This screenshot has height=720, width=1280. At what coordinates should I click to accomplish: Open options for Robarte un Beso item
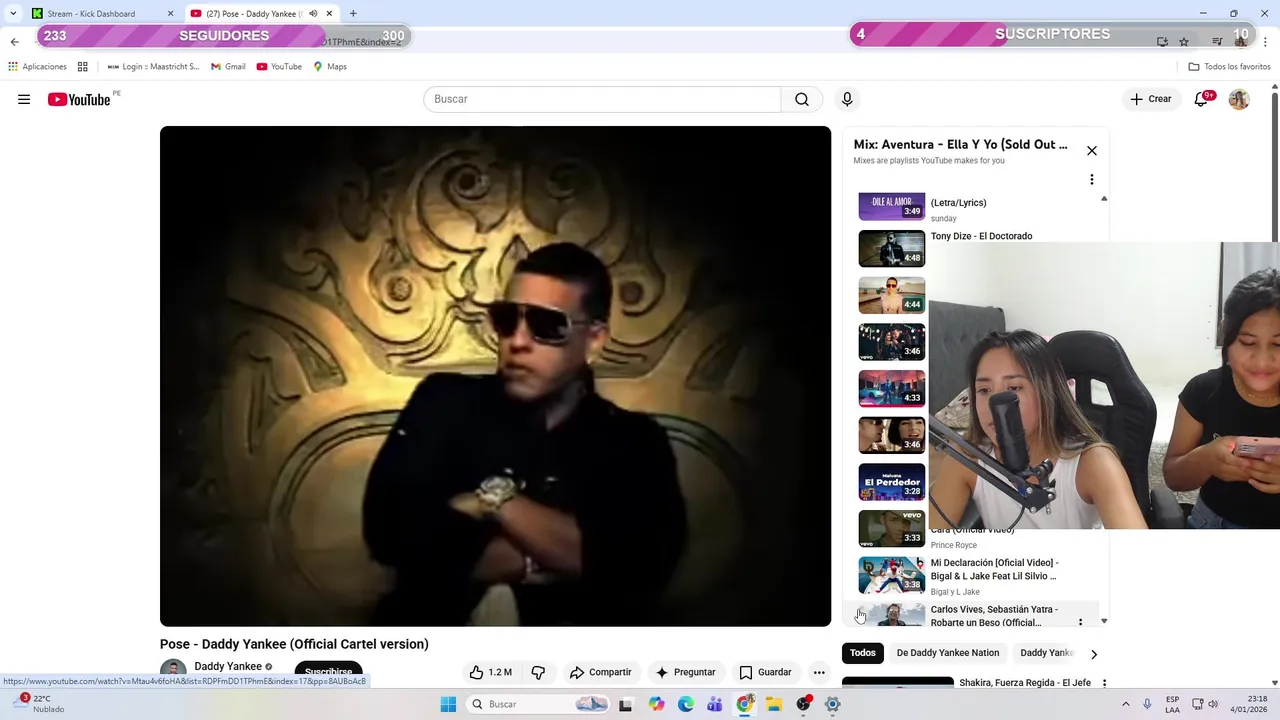tap(1080, 621)
